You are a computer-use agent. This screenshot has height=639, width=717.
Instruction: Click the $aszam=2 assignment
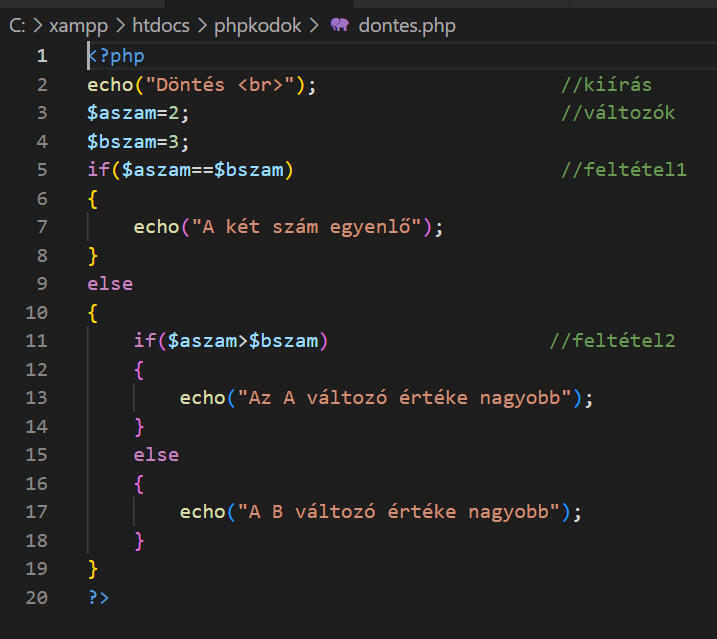pos(137,113)
